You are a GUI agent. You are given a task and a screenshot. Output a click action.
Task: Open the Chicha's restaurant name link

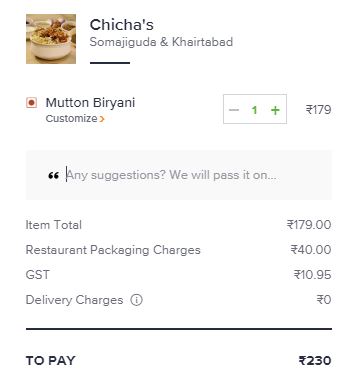coord(122,25)
